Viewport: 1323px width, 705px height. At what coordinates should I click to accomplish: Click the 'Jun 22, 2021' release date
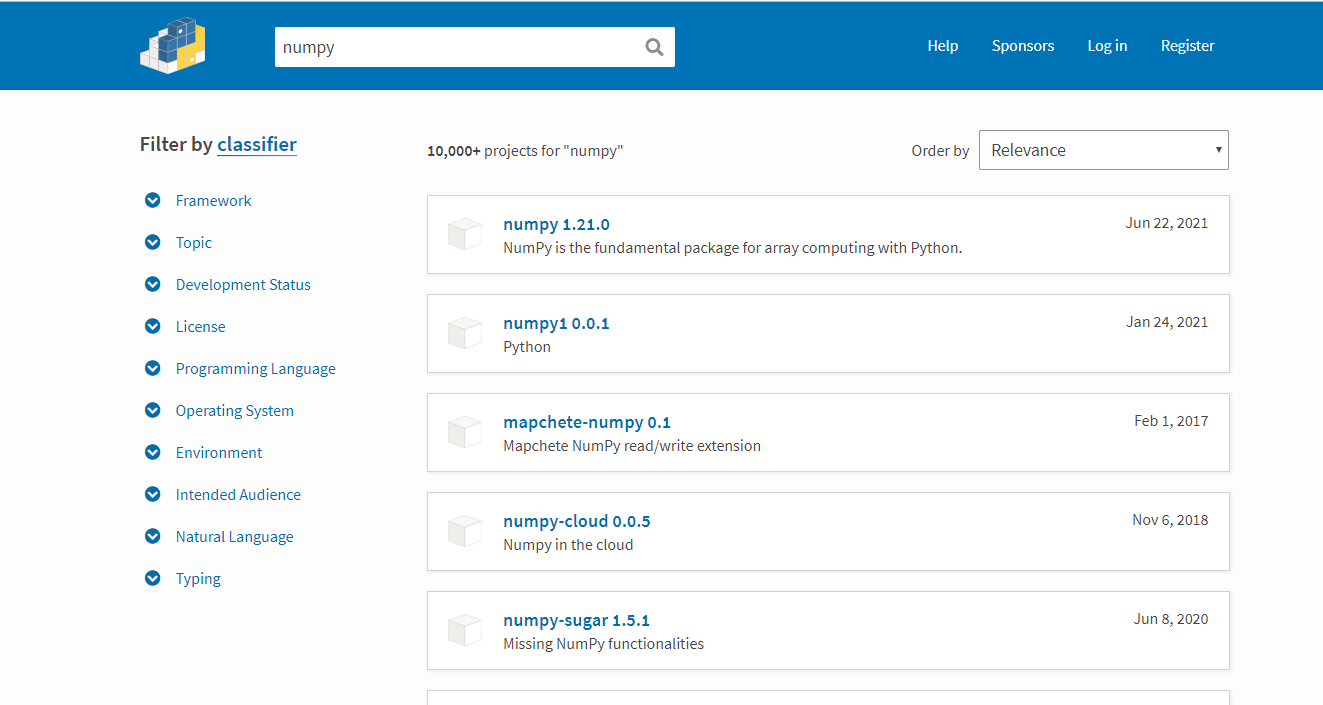tap(1167, 223)
